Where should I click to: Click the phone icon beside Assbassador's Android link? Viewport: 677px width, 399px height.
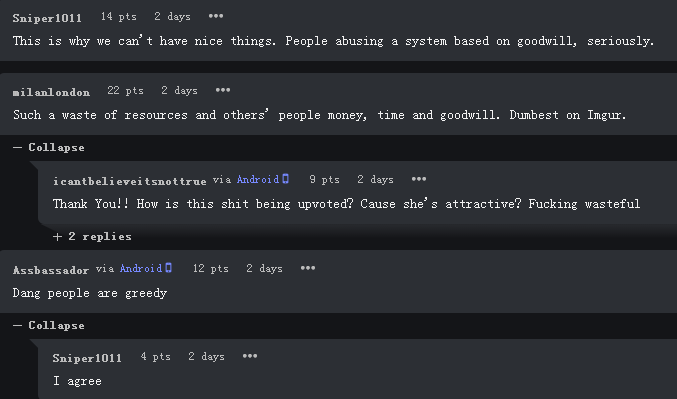pyautogui.click(x=168, y=268)
